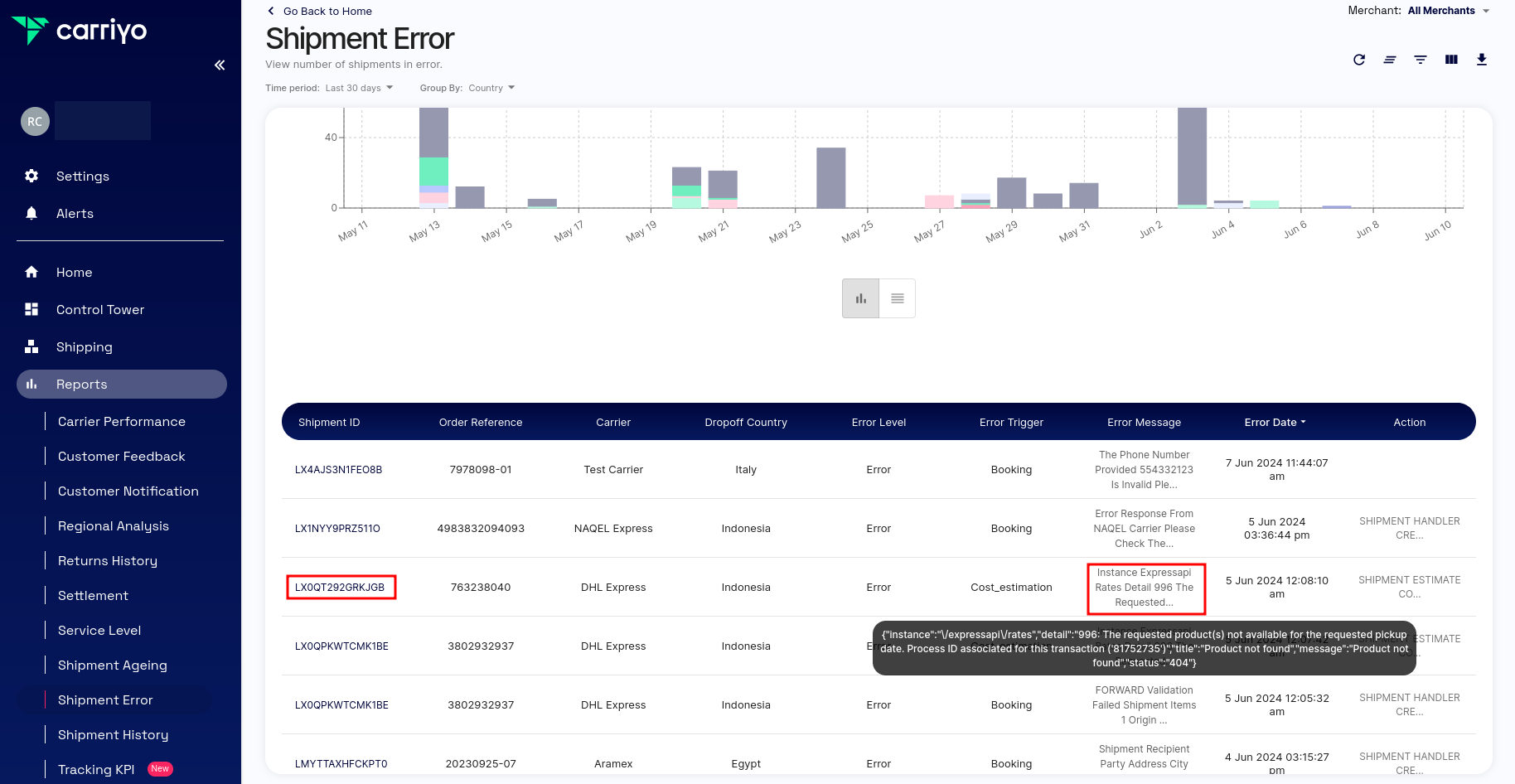Click the Shipping boxes icon
The width and height of the screenshot is (1515, 784).
click(x=31, y=346)
